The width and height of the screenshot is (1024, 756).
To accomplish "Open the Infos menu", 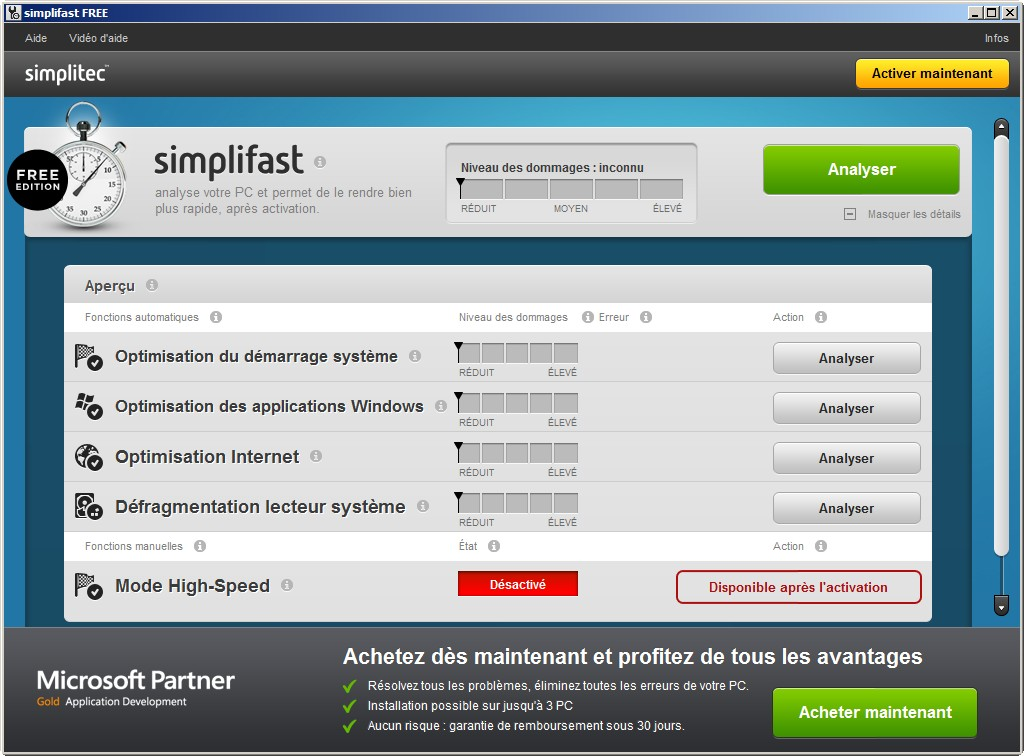I will click(x=996, y=38).
